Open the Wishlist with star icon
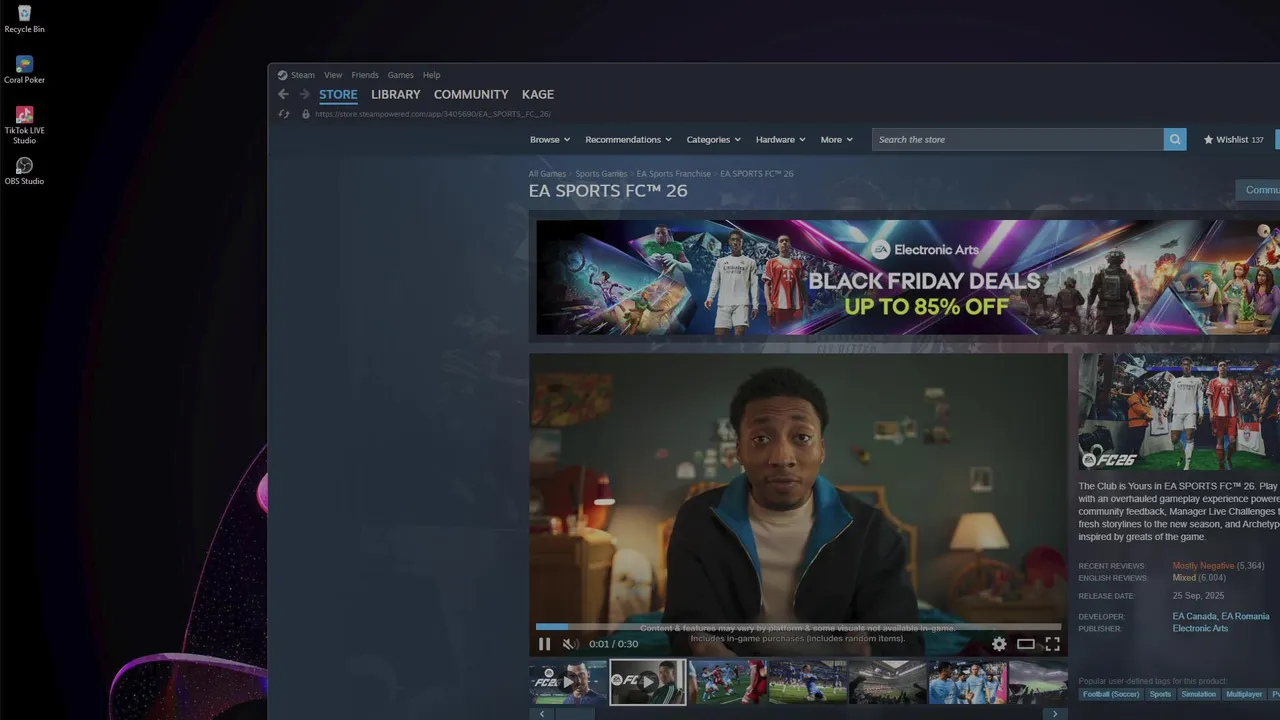 1234,140
